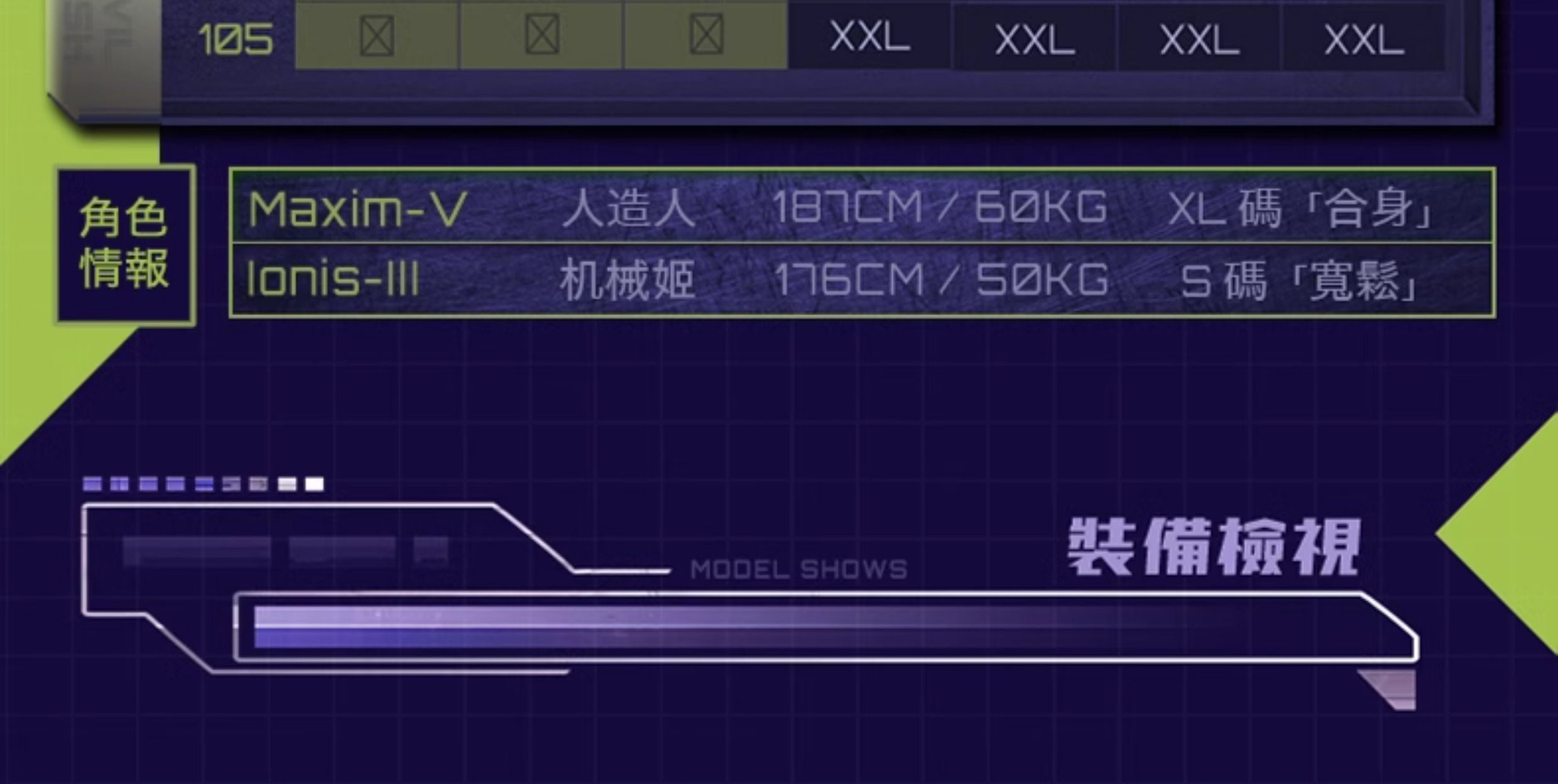
Task: Click the MODEL SHOWS caption
Action: pyautogui.click(x=798, y=570)
